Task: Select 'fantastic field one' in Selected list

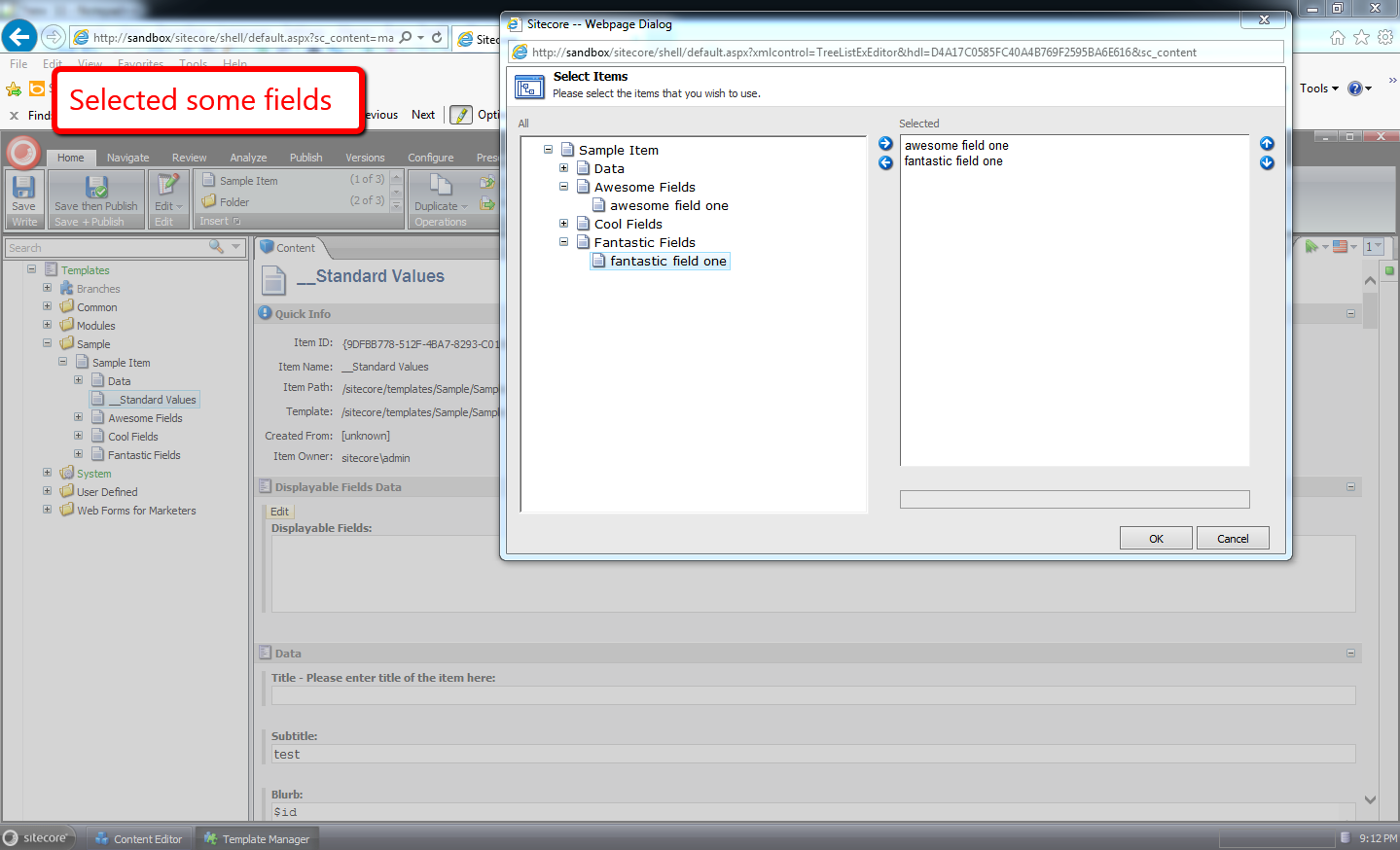Action: (x=953, y=161)
